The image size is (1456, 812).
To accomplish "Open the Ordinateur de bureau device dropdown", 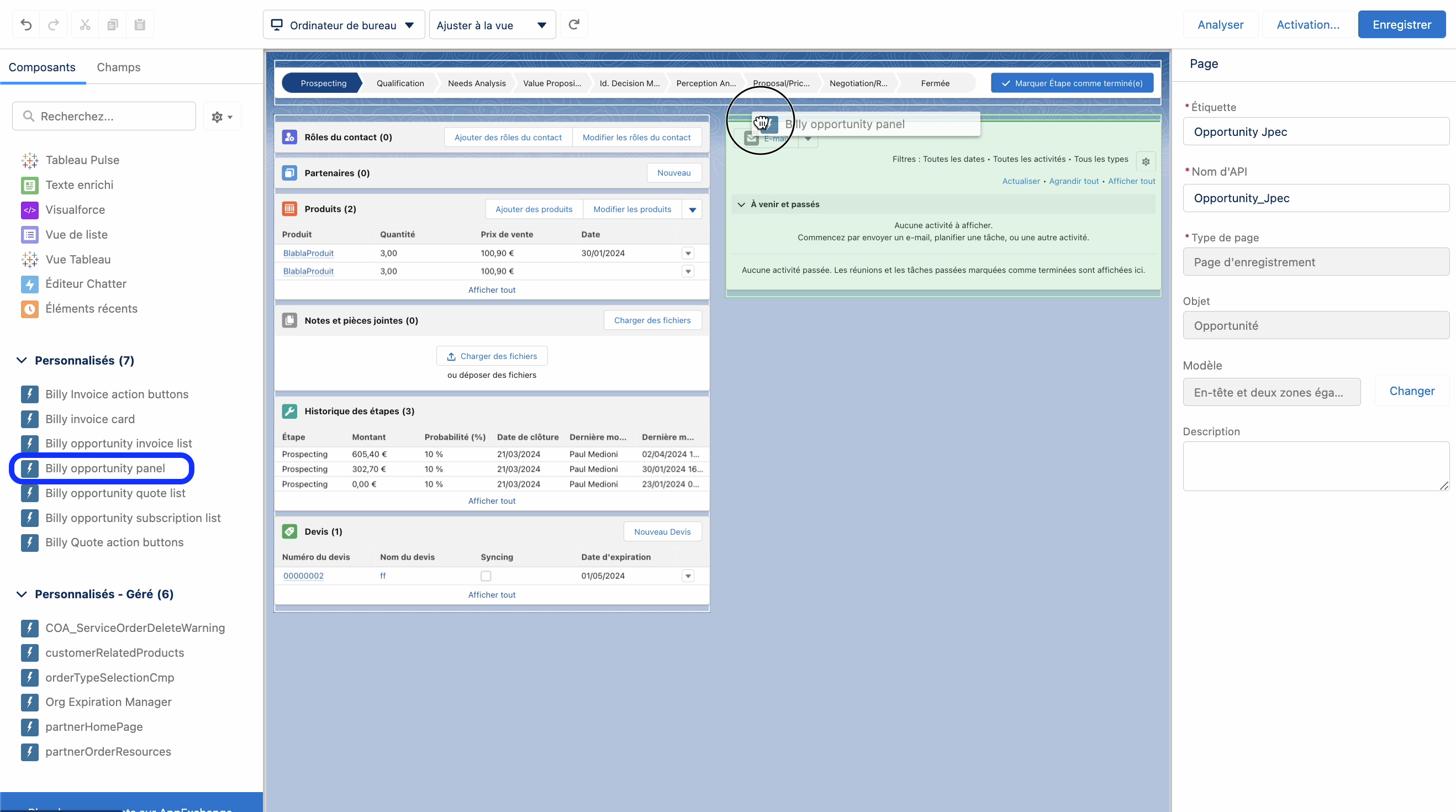I will [344, 25].
